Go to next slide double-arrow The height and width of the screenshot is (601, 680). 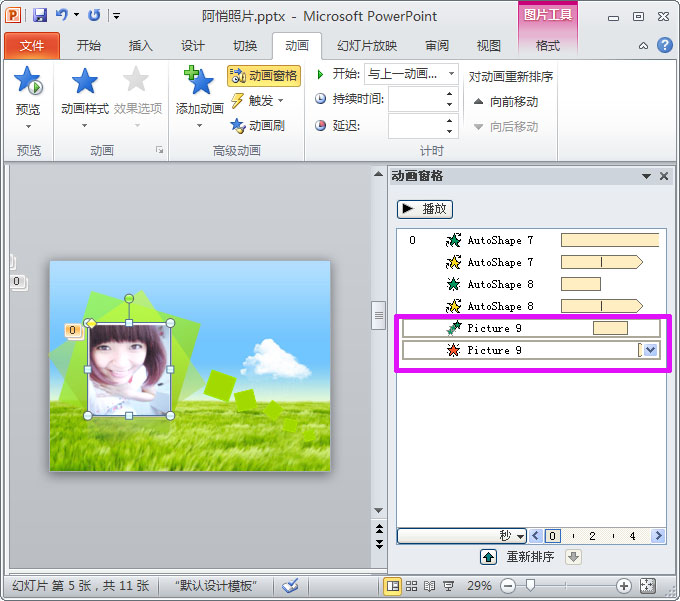pyautogui.click(x=379, y=544)
